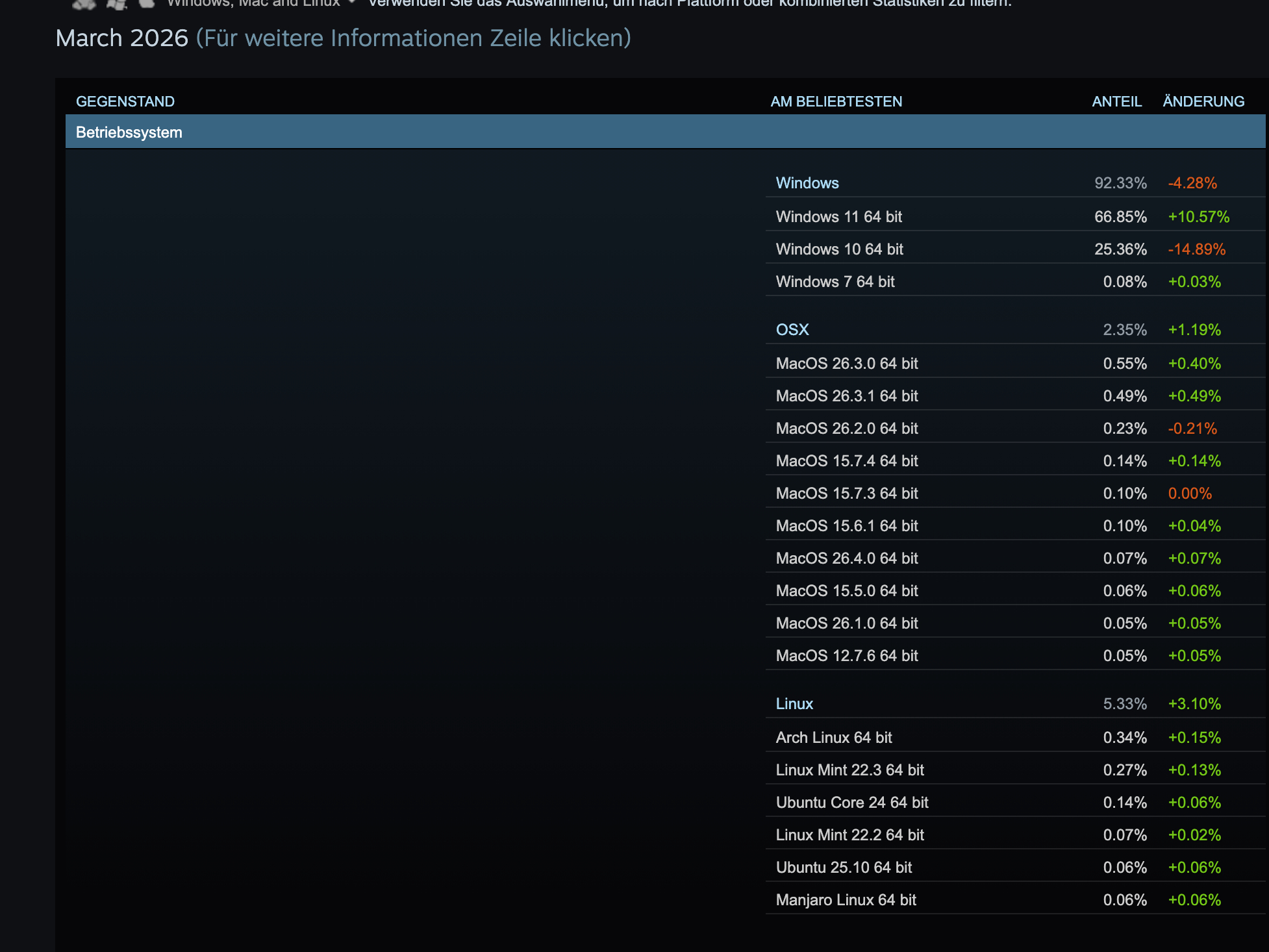Click the GEGENSTAND column header

tap(125, 101)
